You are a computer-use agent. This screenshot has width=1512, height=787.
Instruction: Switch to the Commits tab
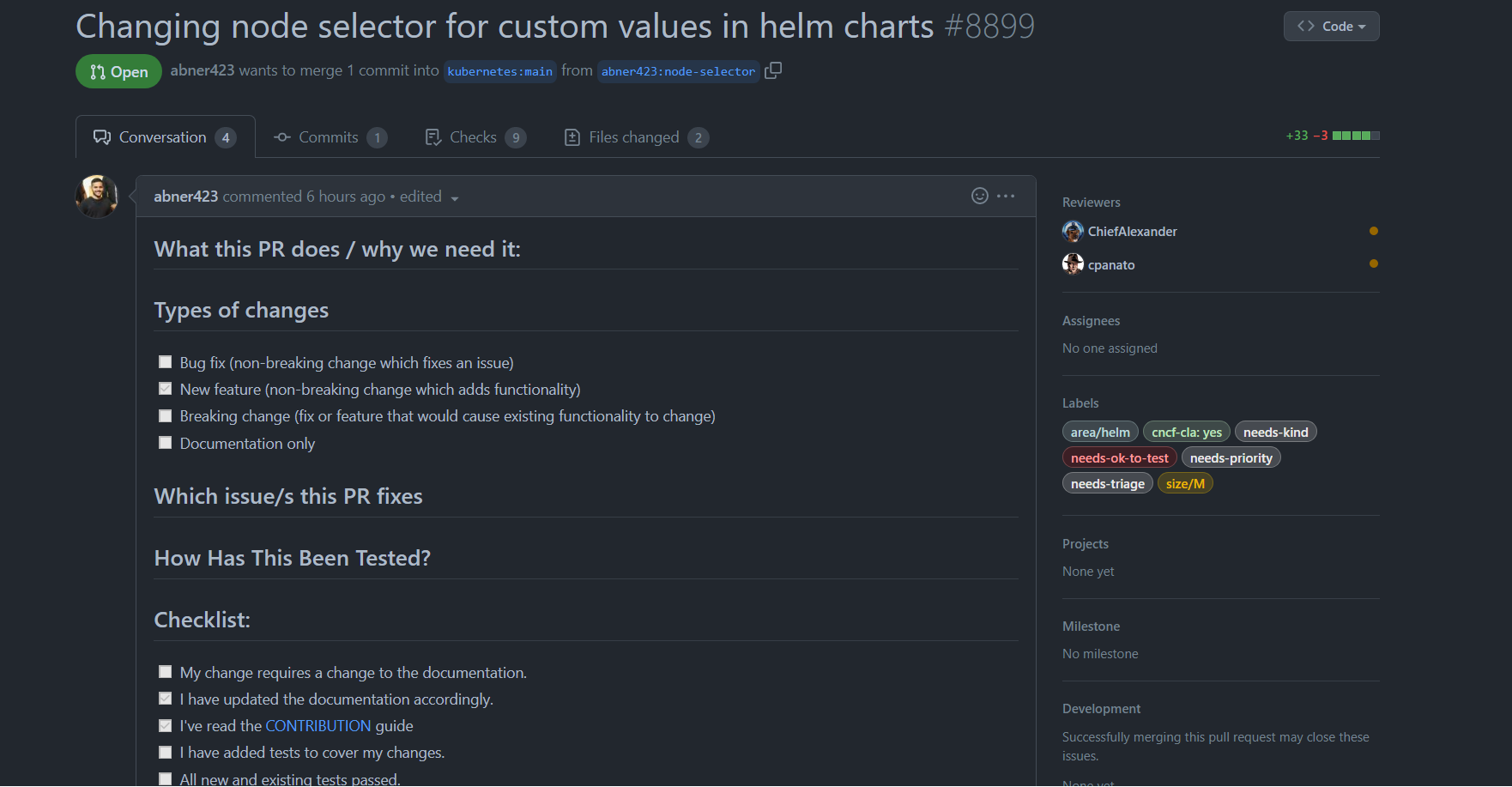click(330, 137)
